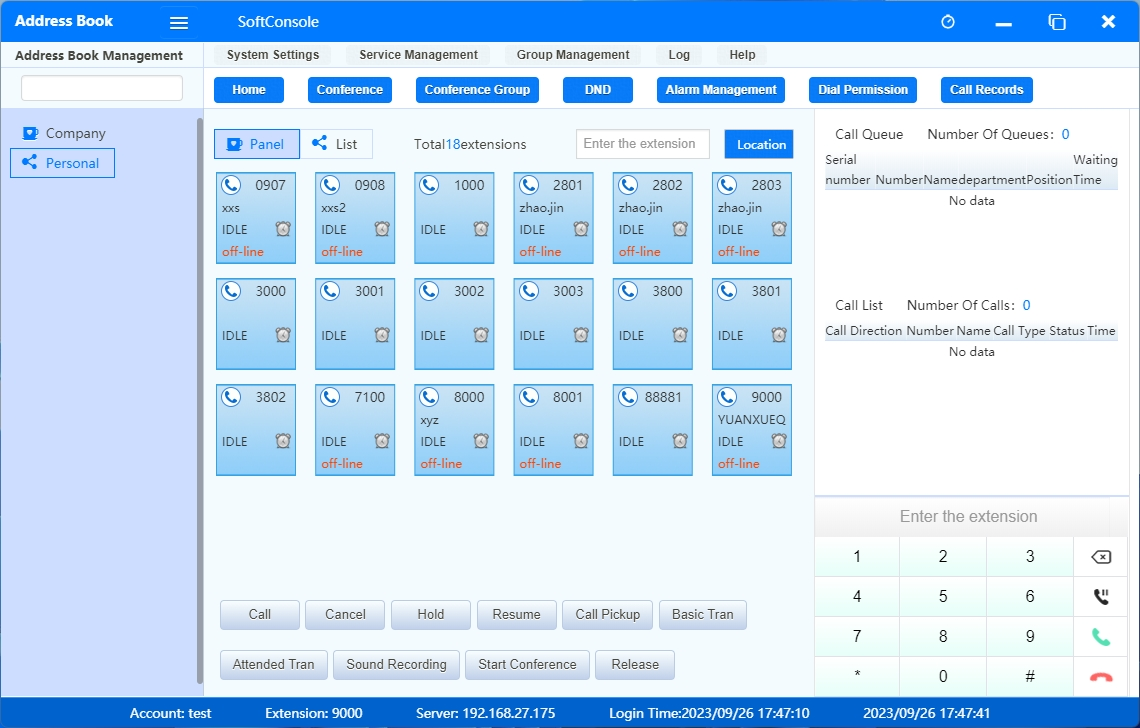
Task: Click the redial phone icon on dialpad
Action: tap(1100, 597)
